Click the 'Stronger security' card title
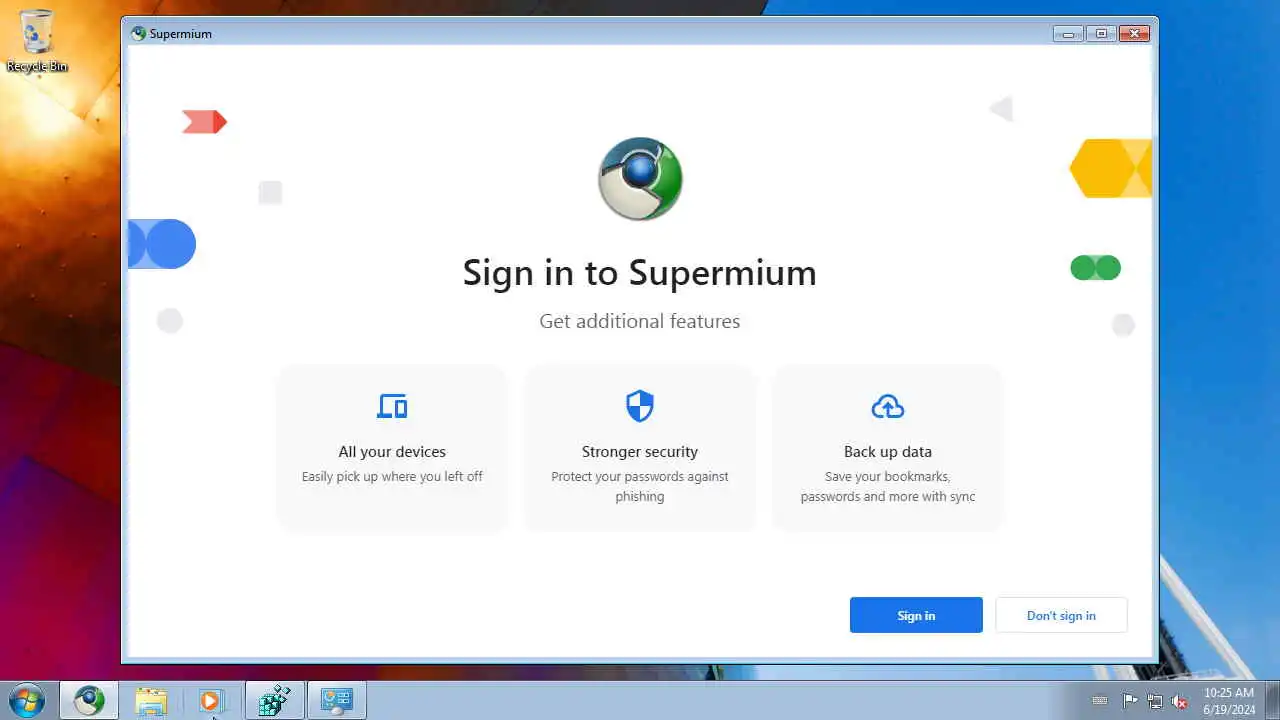Screen dimensions: 1280x720 [x=640, y=452]
